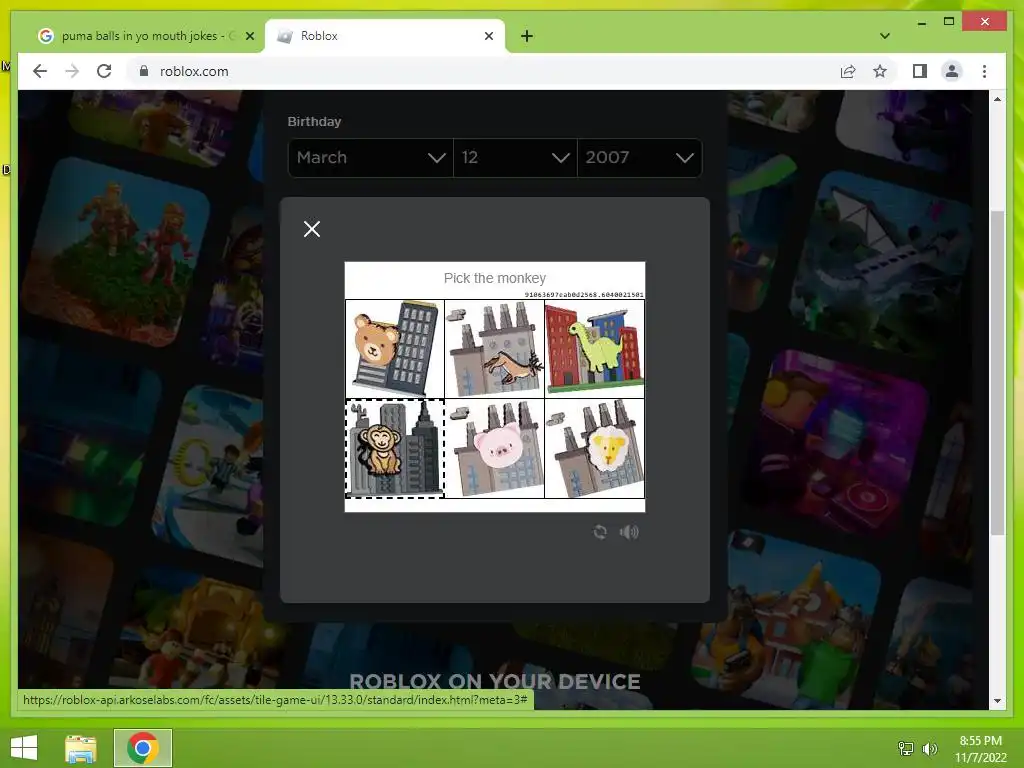Click the page vertical scrollbar thumb
The image size is (1024, 768).
tap(997, 372)
